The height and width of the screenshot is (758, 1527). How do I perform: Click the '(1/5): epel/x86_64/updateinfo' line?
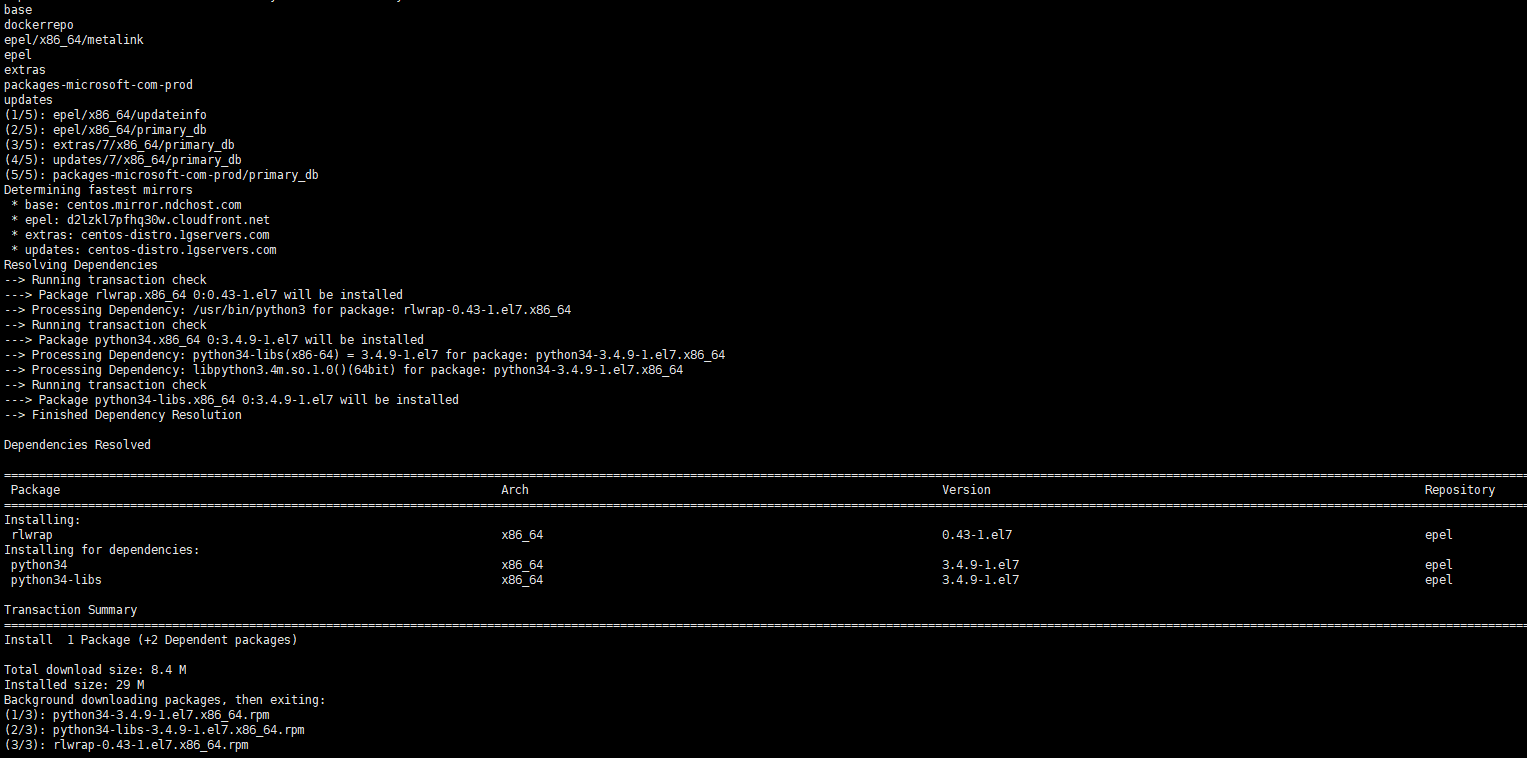click(x=105, y=115)
